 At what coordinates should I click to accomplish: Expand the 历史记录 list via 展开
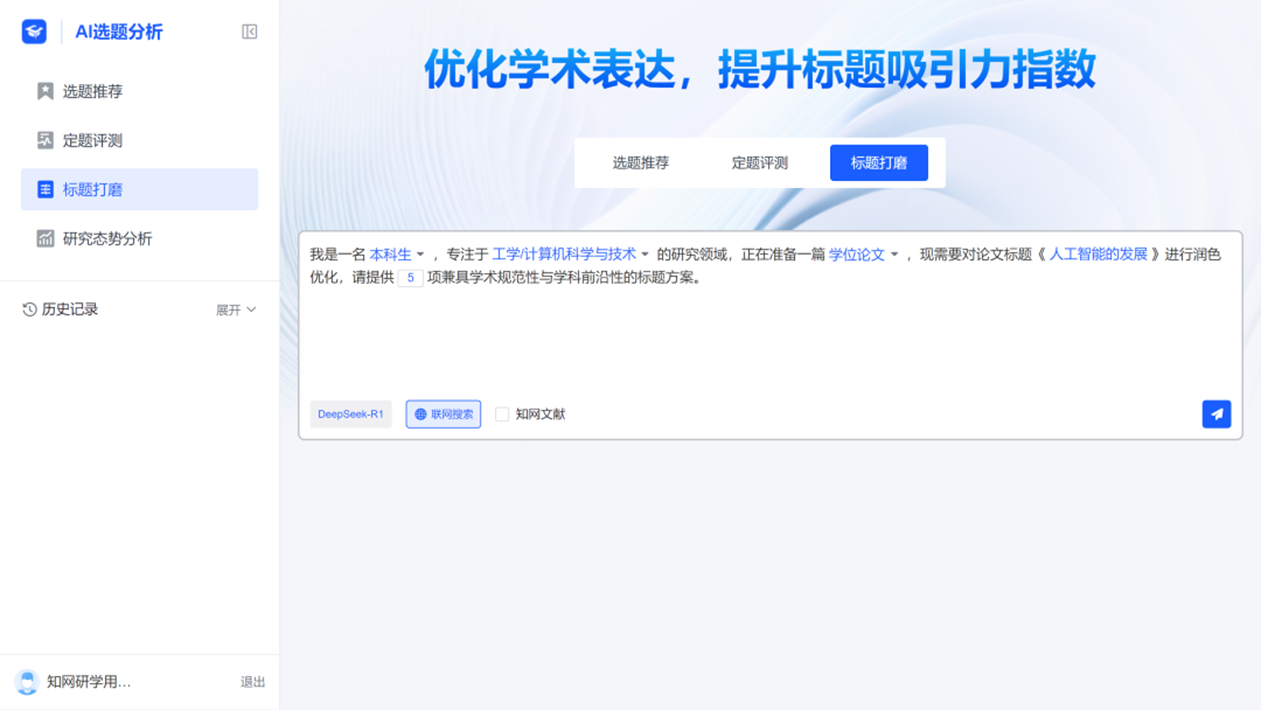point(236,310)
